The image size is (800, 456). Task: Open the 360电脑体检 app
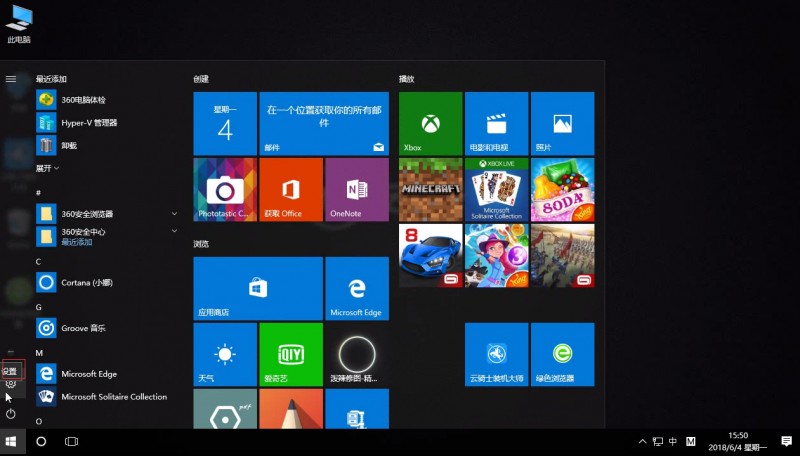pos(105,100)
